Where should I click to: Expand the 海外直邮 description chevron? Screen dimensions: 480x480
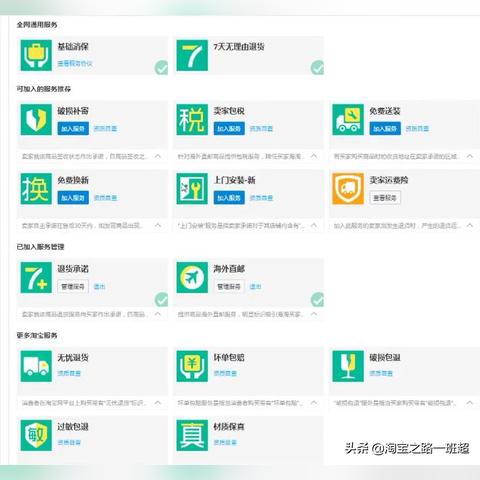pos(314,314)
